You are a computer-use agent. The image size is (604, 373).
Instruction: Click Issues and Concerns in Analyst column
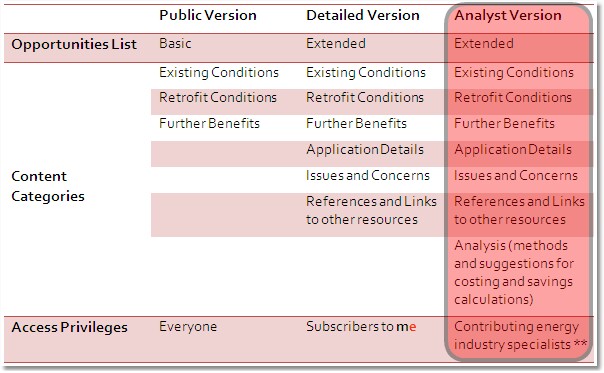coord(515,176)
